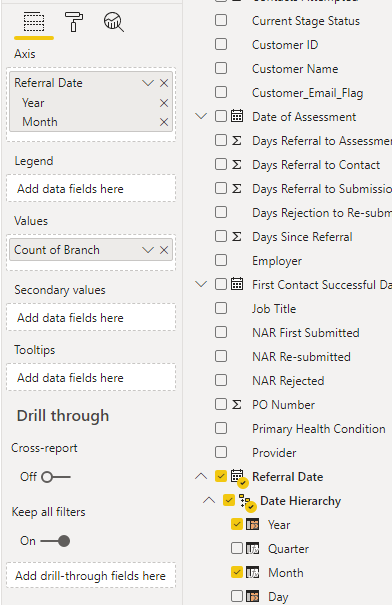This screenshot has height=605, width=392.
Task: Click Referral Date calendar icon
Action: 238,477
